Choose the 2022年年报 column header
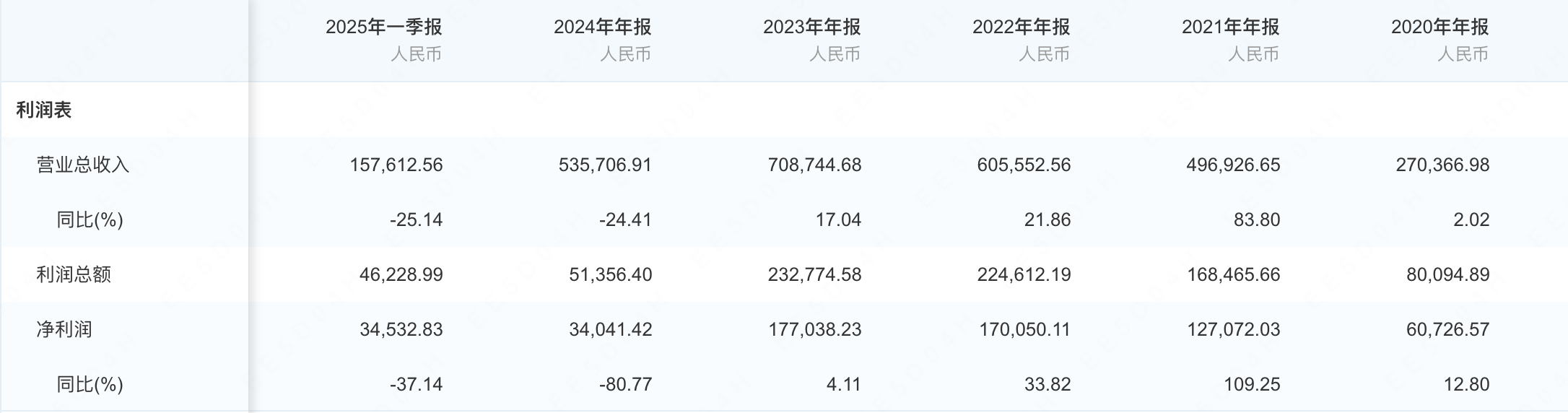This screenshot has height=413, width=1568. [1021, 27]
